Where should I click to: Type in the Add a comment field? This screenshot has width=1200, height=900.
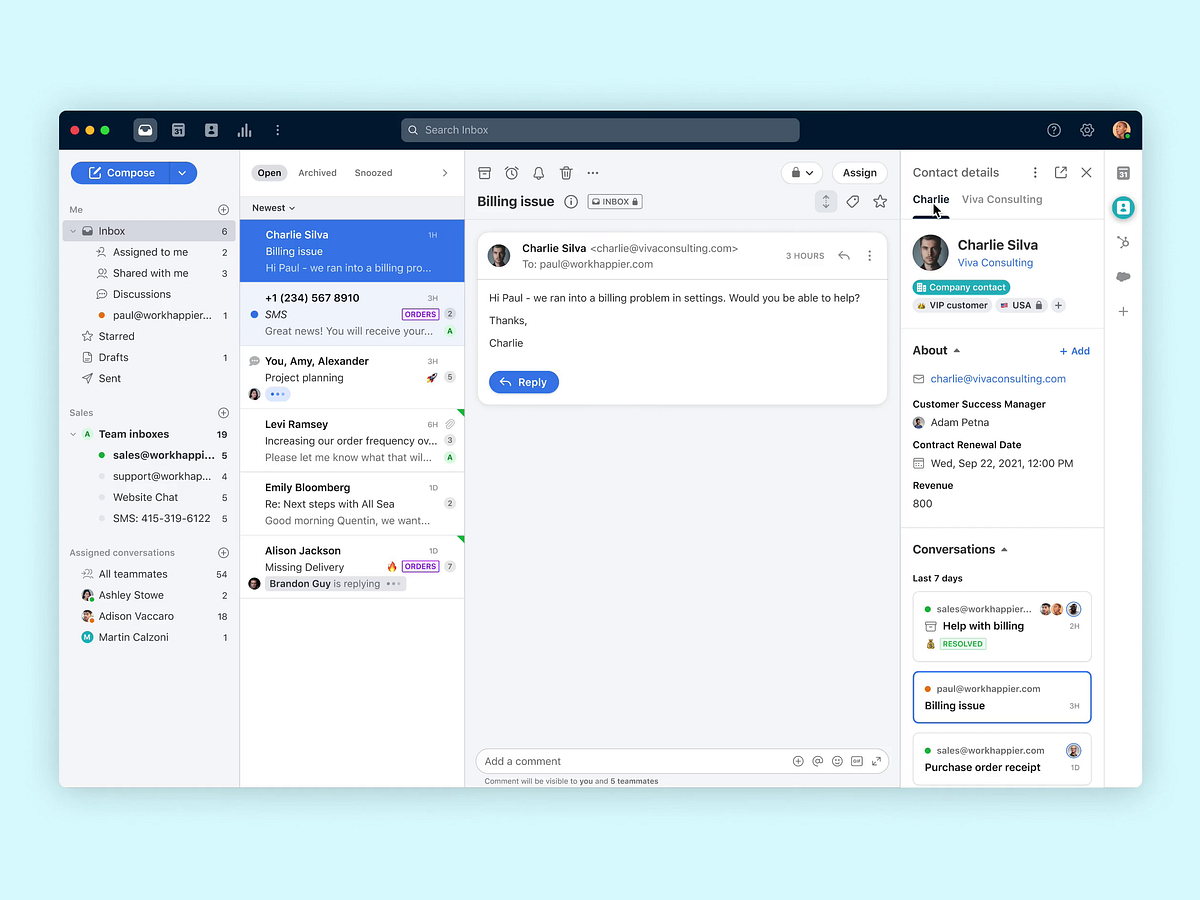(620, 761)
